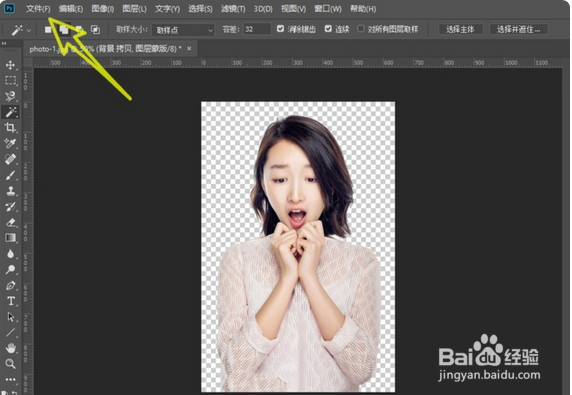The image size is (572, 395).
Task: Open the 3D(D) menu
Action: click(263, 9)
